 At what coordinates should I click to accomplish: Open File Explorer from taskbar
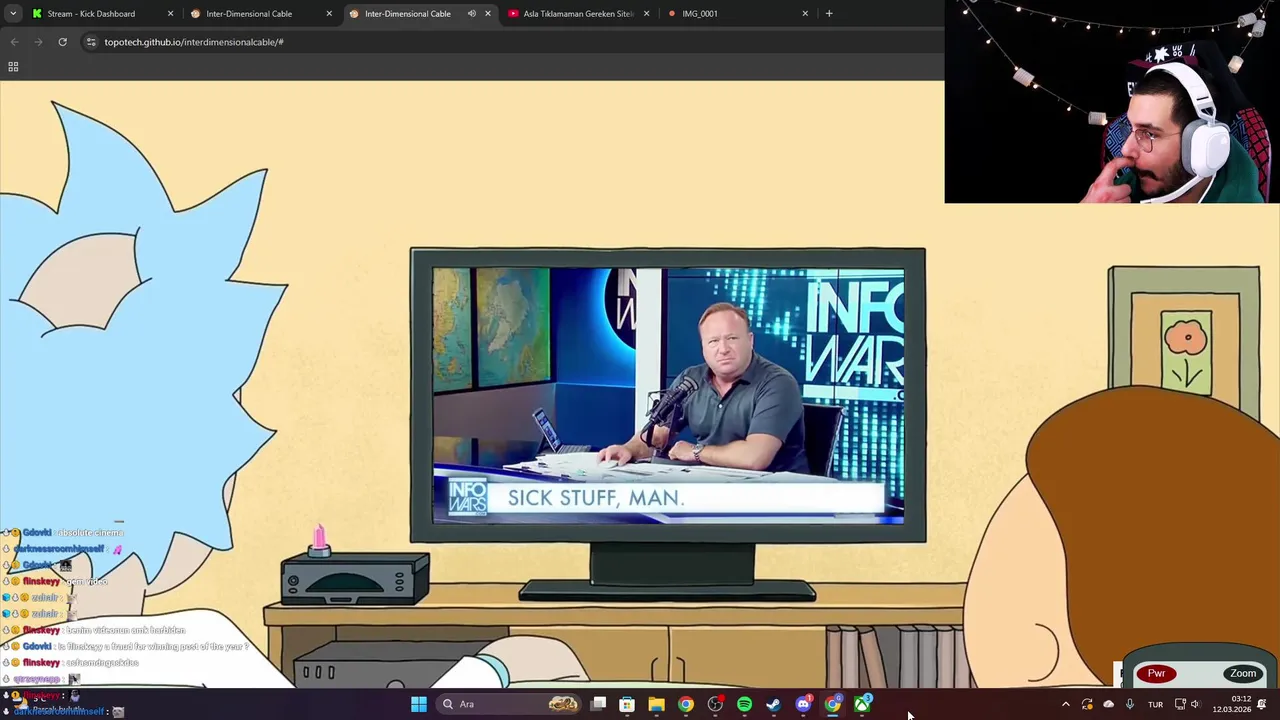click(656, 704)
